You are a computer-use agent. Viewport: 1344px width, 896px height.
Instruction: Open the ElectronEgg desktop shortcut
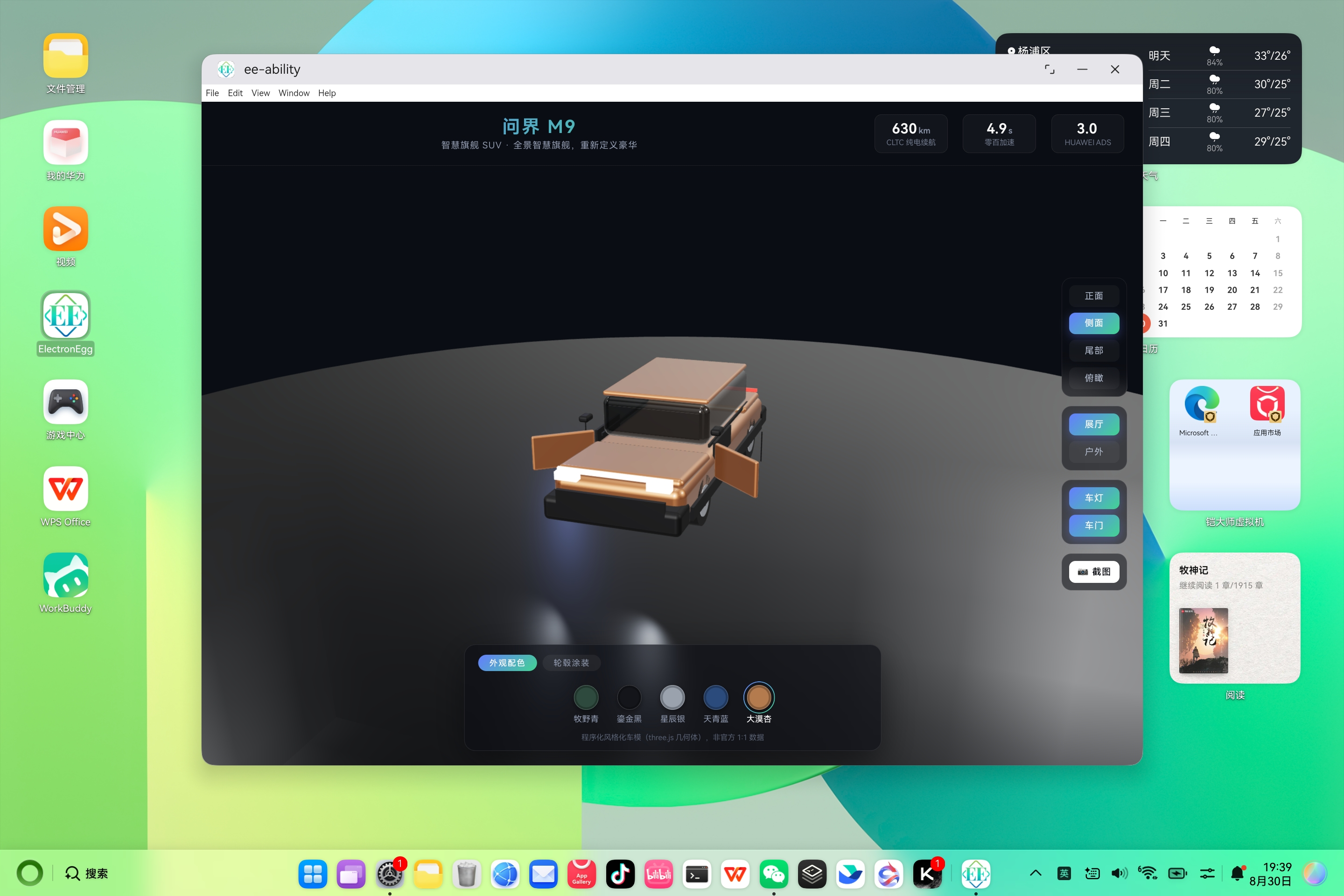click(x=66, y=315)
